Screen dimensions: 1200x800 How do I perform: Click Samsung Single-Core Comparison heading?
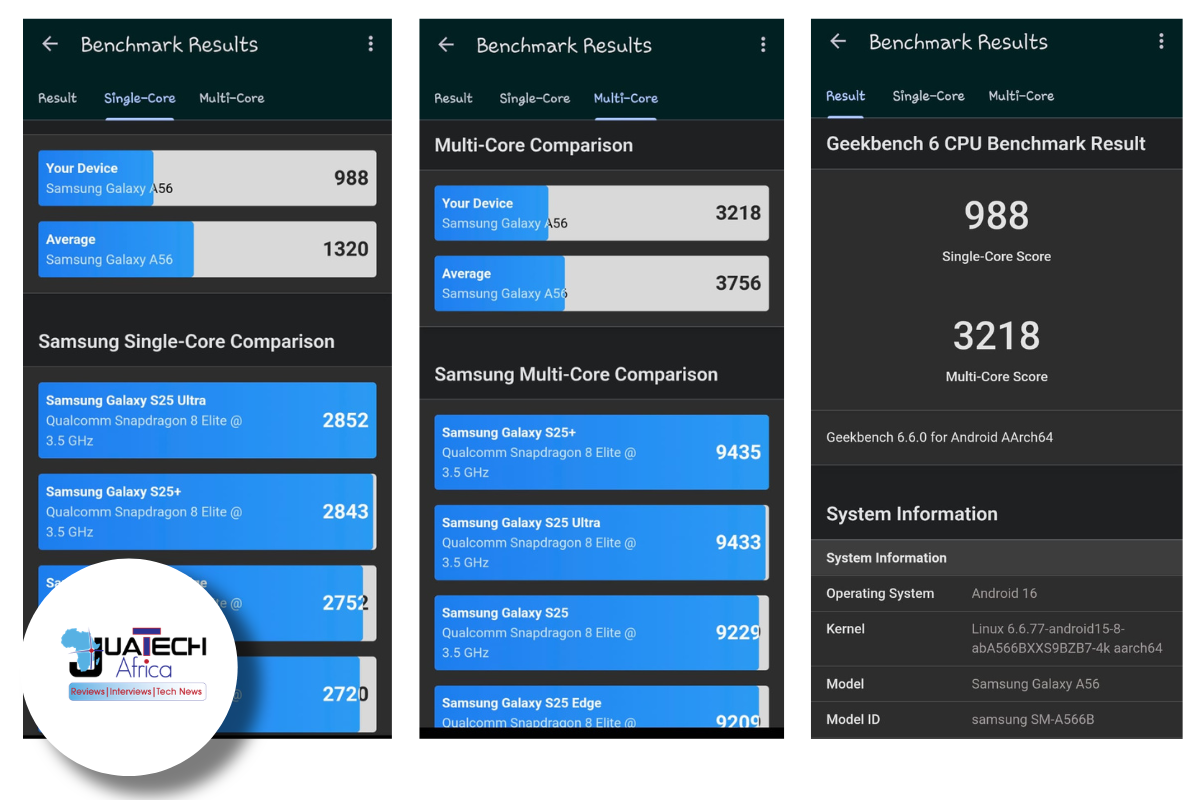[x=186, y=341]
